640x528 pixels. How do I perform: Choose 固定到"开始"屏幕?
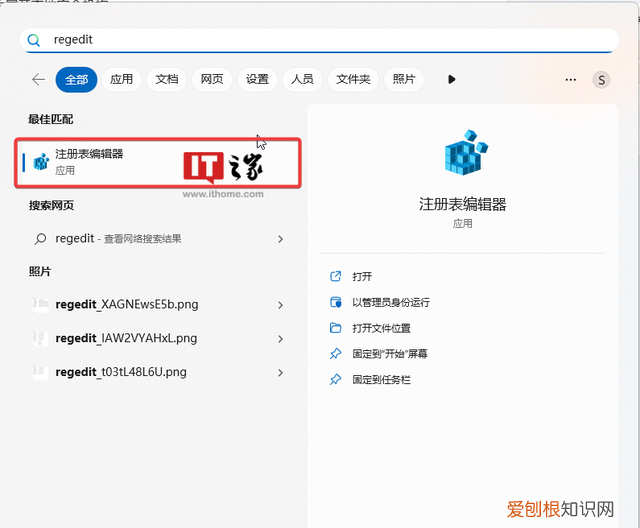[390, 354]
